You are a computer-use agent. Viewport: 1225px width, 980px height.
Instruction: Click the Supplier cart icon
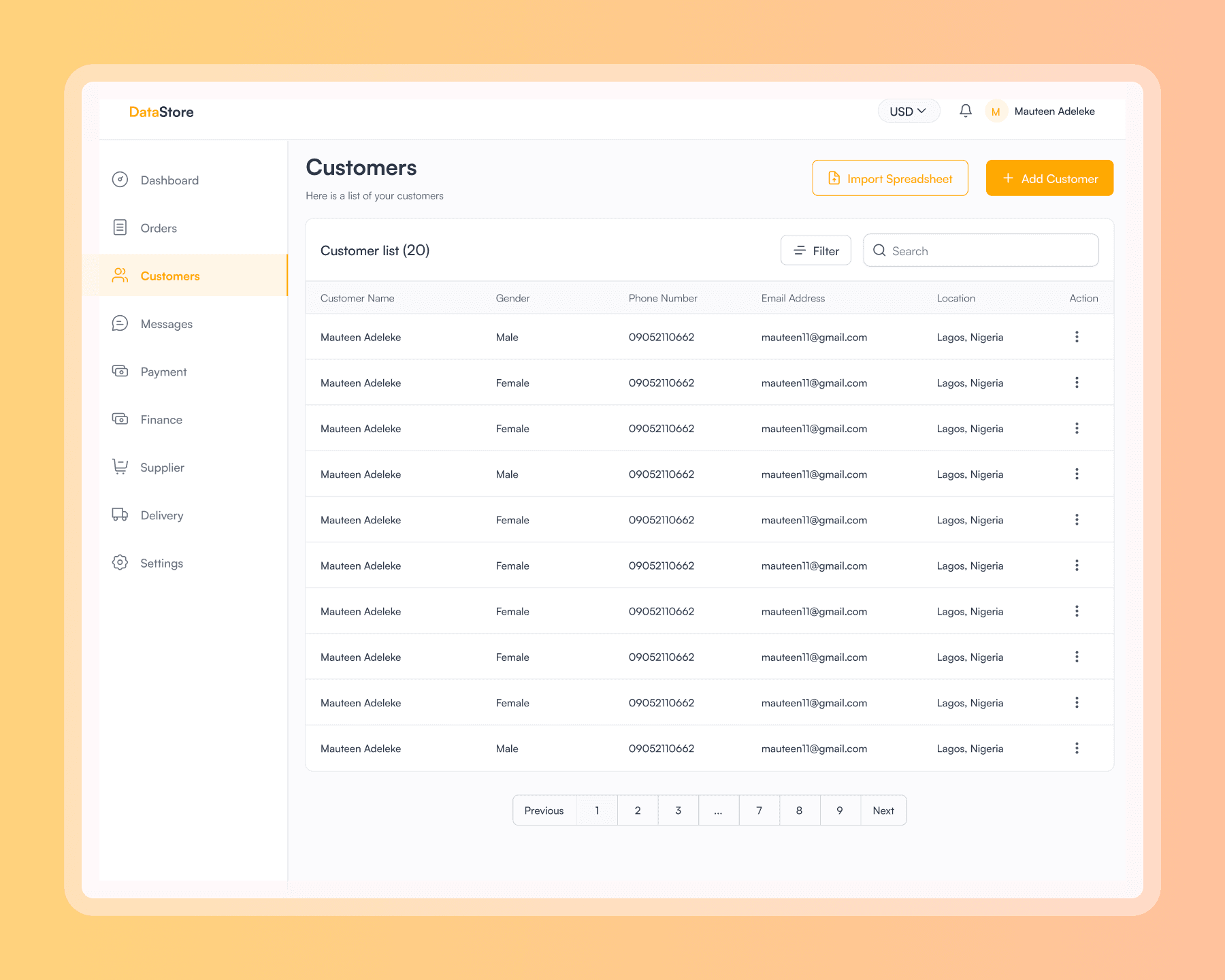click(x=120, y=467)
